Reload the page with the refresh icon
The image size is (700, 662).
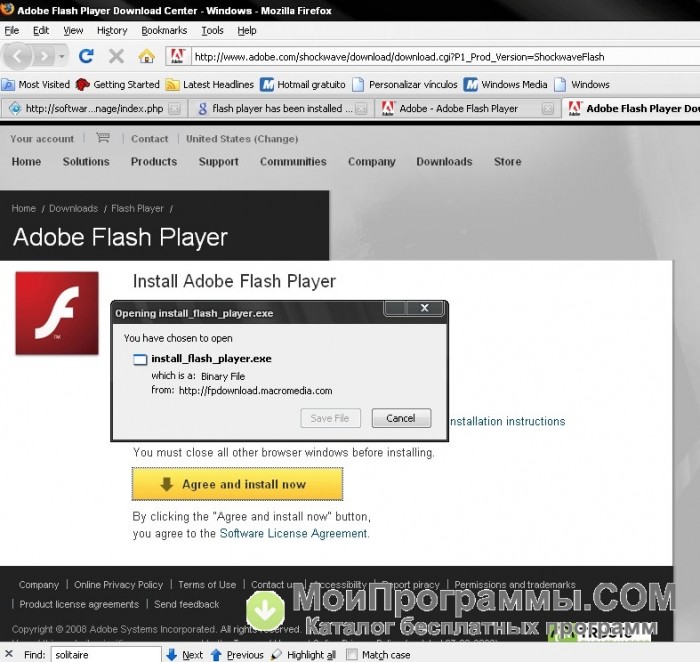click(x=86, y=56)
